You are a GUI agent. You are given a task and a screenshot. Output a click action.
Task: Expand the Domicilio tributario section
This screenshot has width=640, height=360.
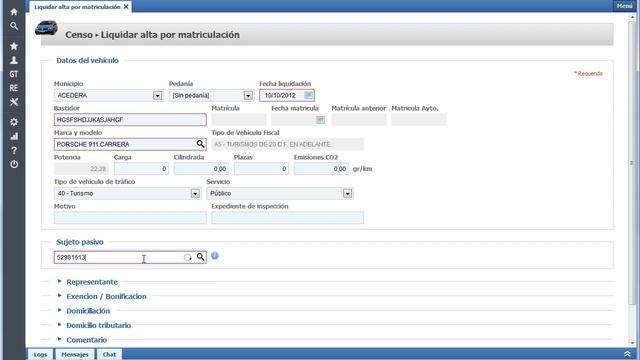point(99,325)
